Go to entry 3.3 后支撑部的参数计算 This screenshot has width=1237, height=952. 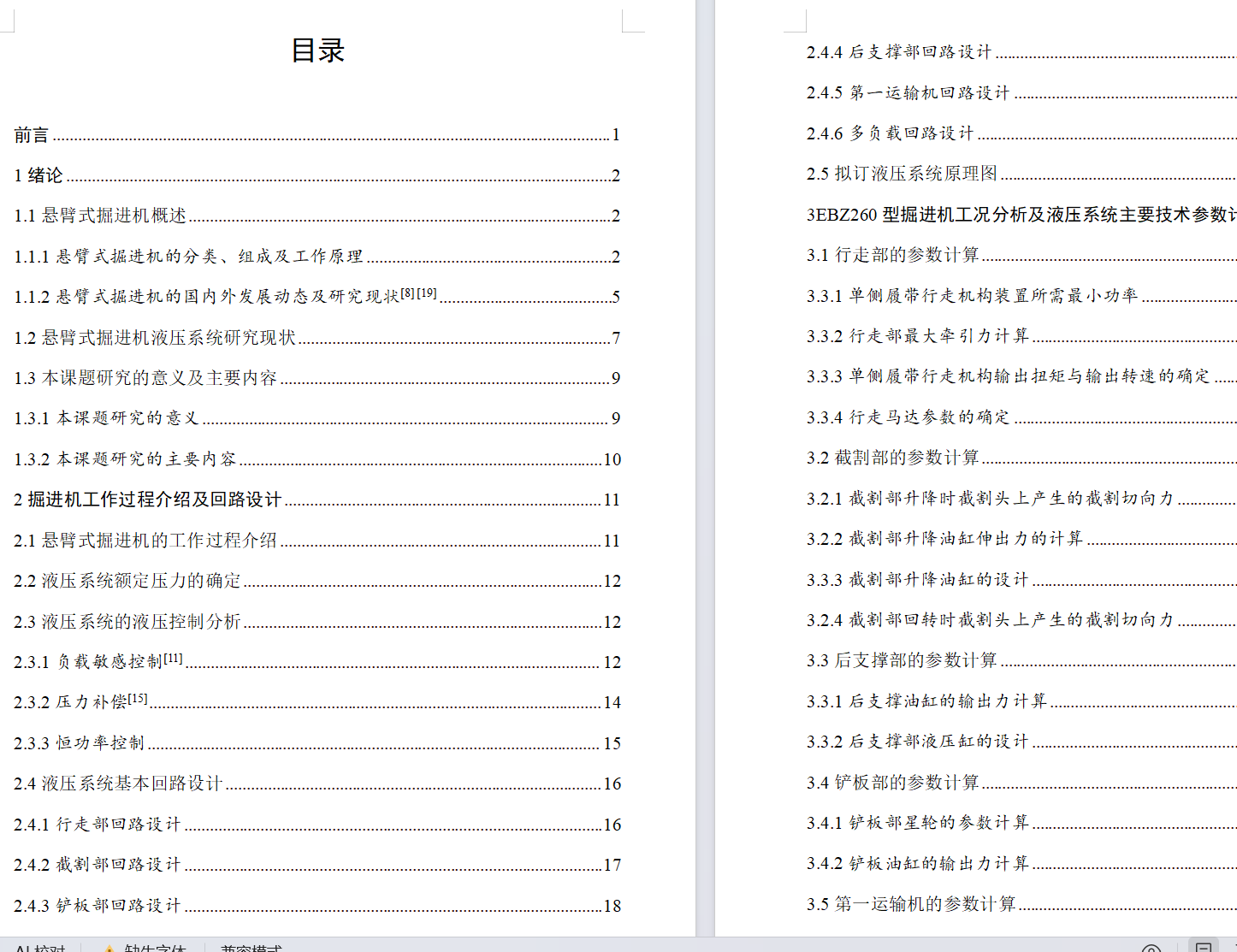click(x=1021, y=660)
